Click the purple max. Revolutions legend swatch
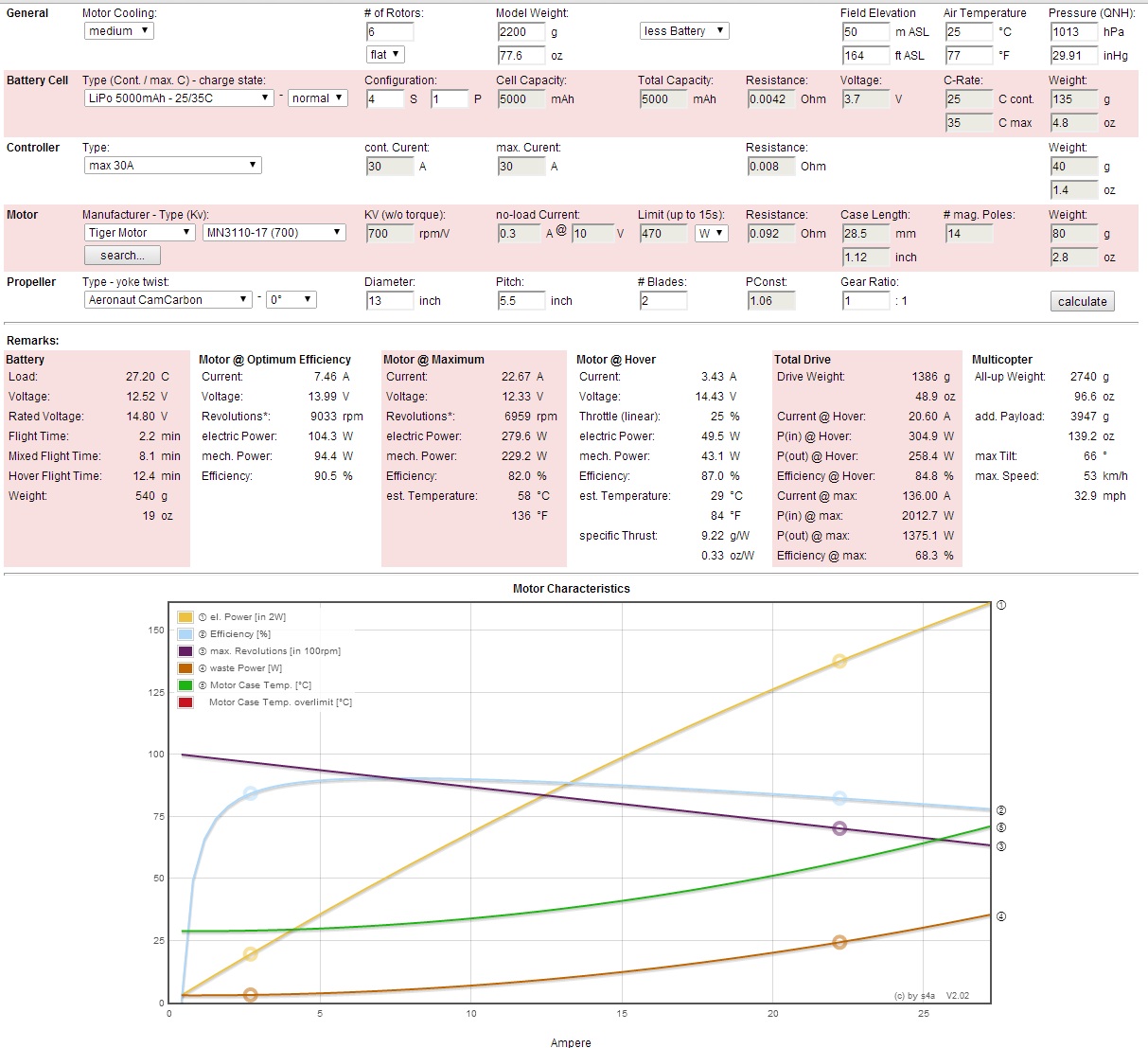Viewport: 1148px width, 1048px height. (185, 651)
